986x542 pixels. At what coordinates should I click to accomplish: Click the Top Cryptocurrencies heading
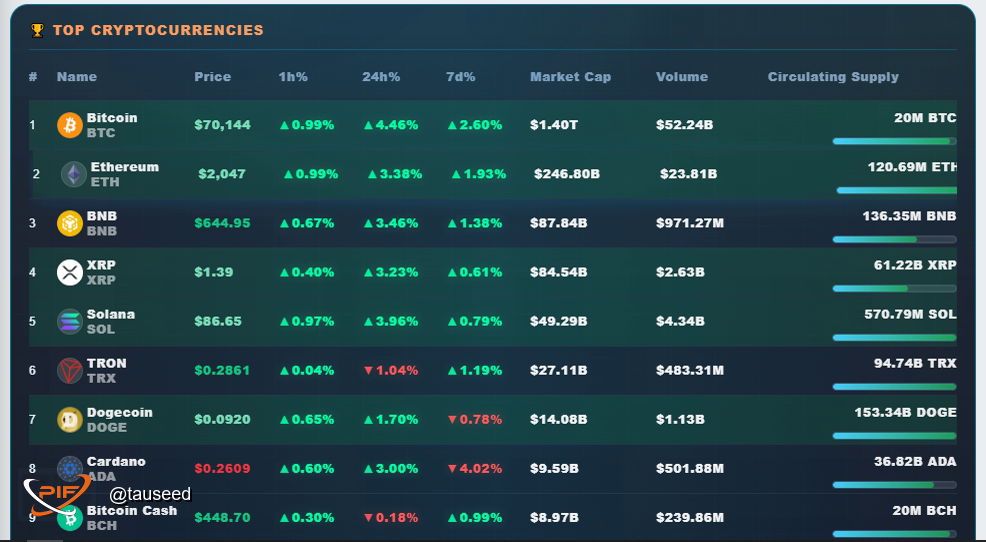point(158,30)
